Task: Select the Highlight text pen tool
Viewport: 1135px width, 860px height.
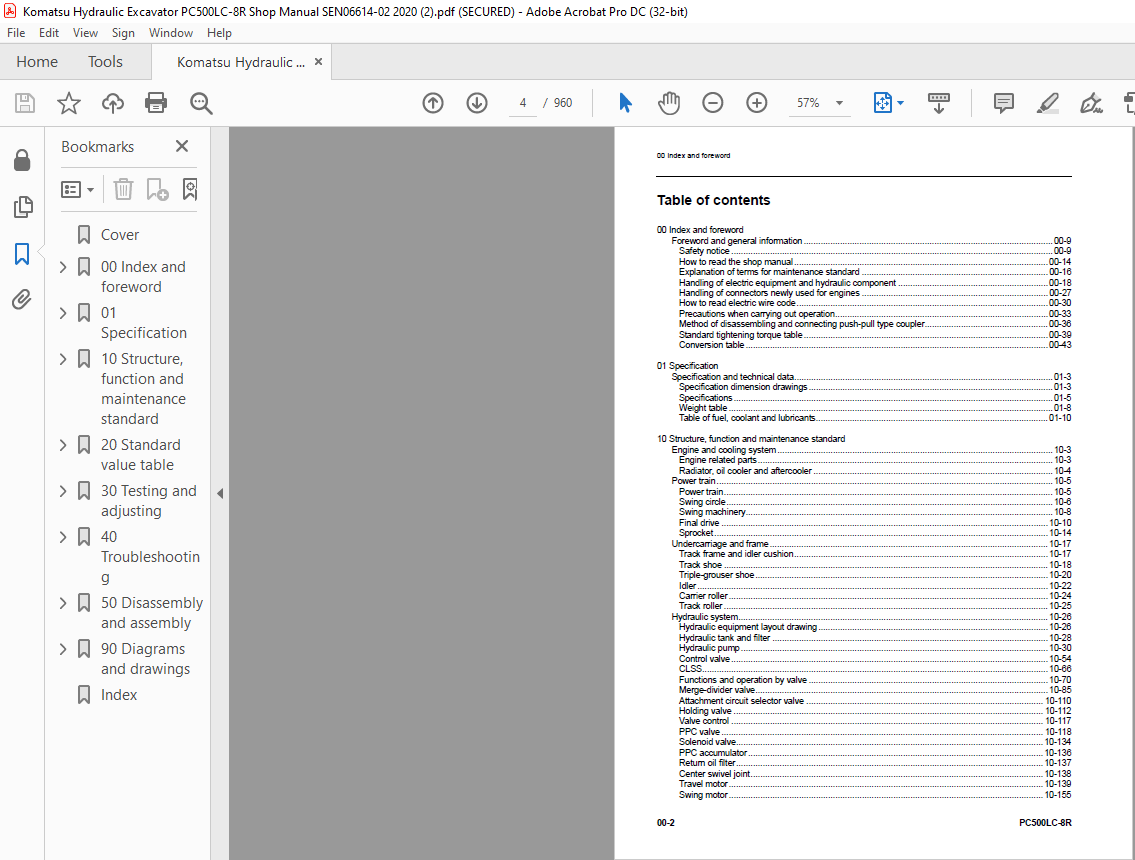Action: [1047, 103]
